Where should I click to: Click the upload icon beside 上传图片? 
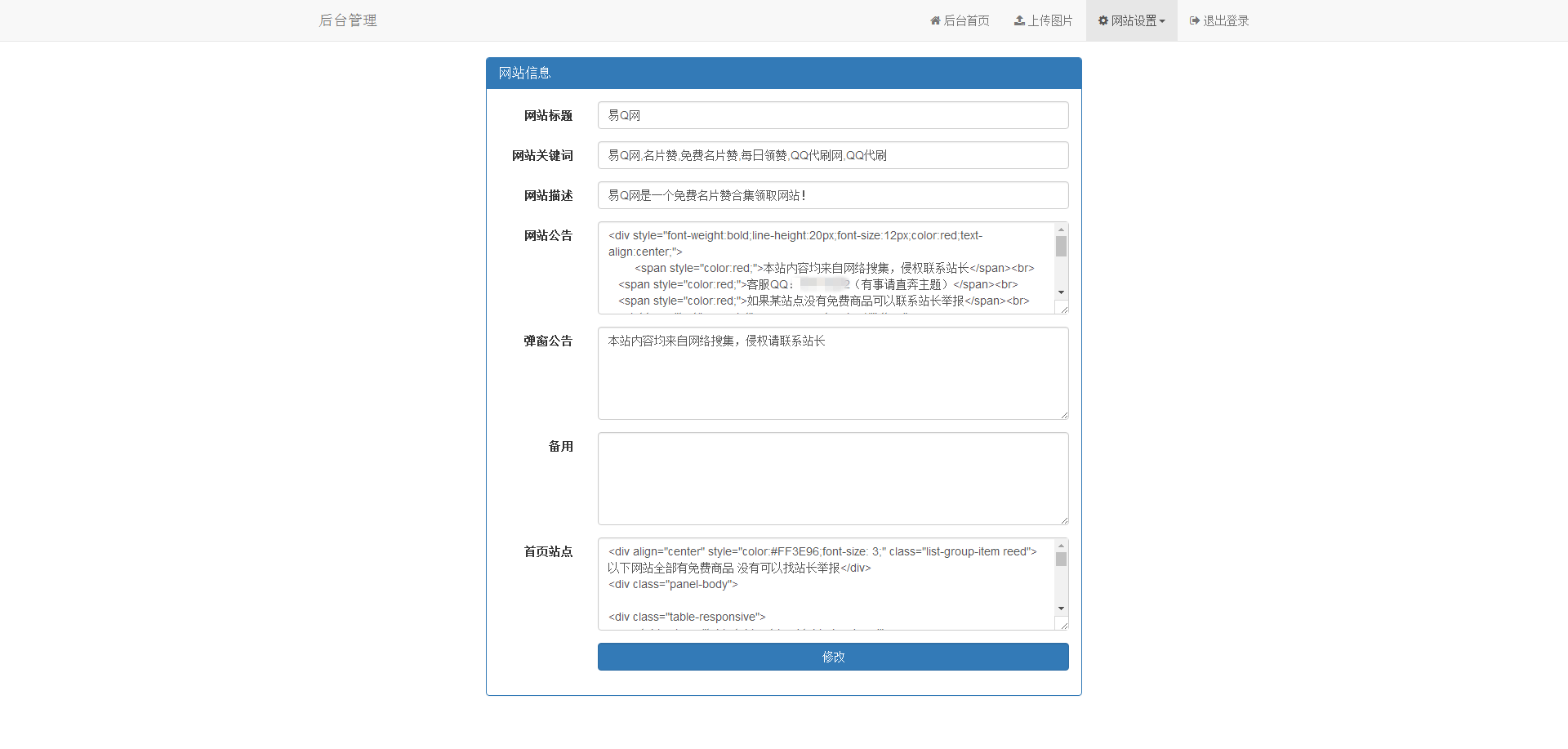pyautogui.click(x=1019, y=20)
